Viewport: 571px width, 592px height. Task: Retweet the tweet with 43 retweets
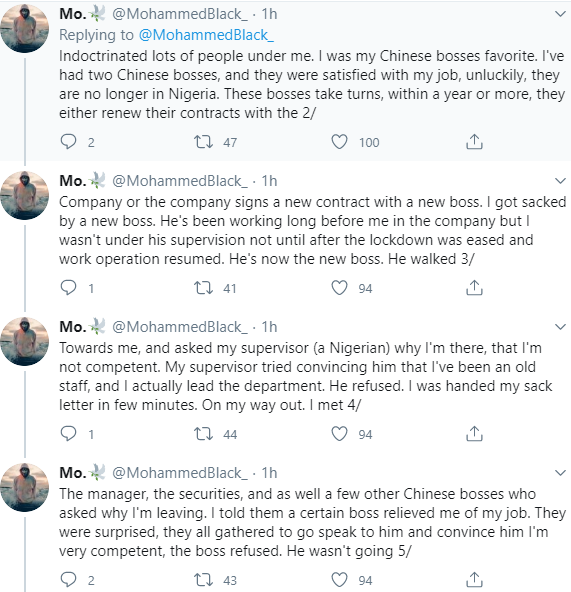tap(204, 580)
